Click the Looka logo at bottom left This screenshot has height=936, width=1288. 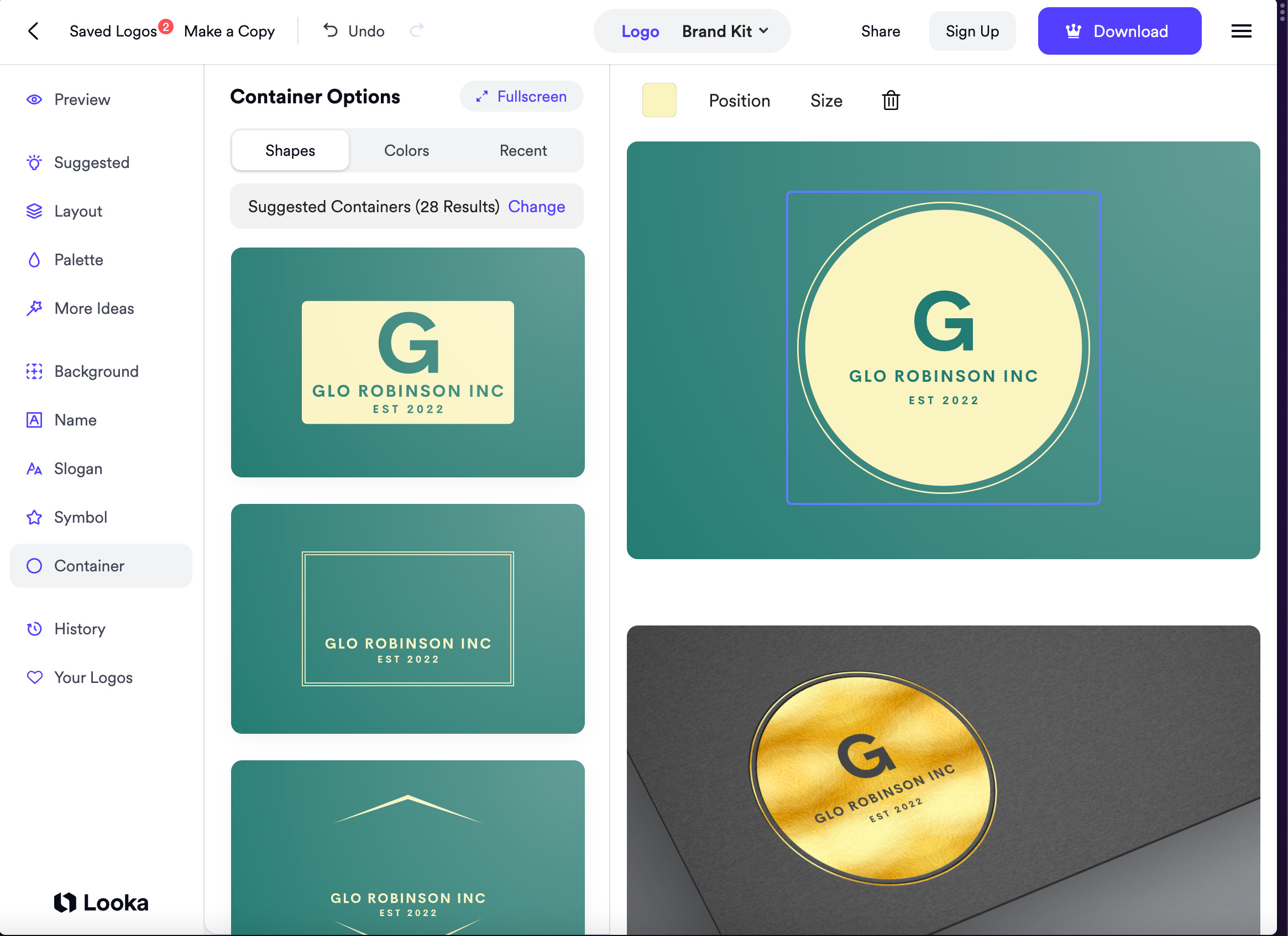tap(102, 902)
